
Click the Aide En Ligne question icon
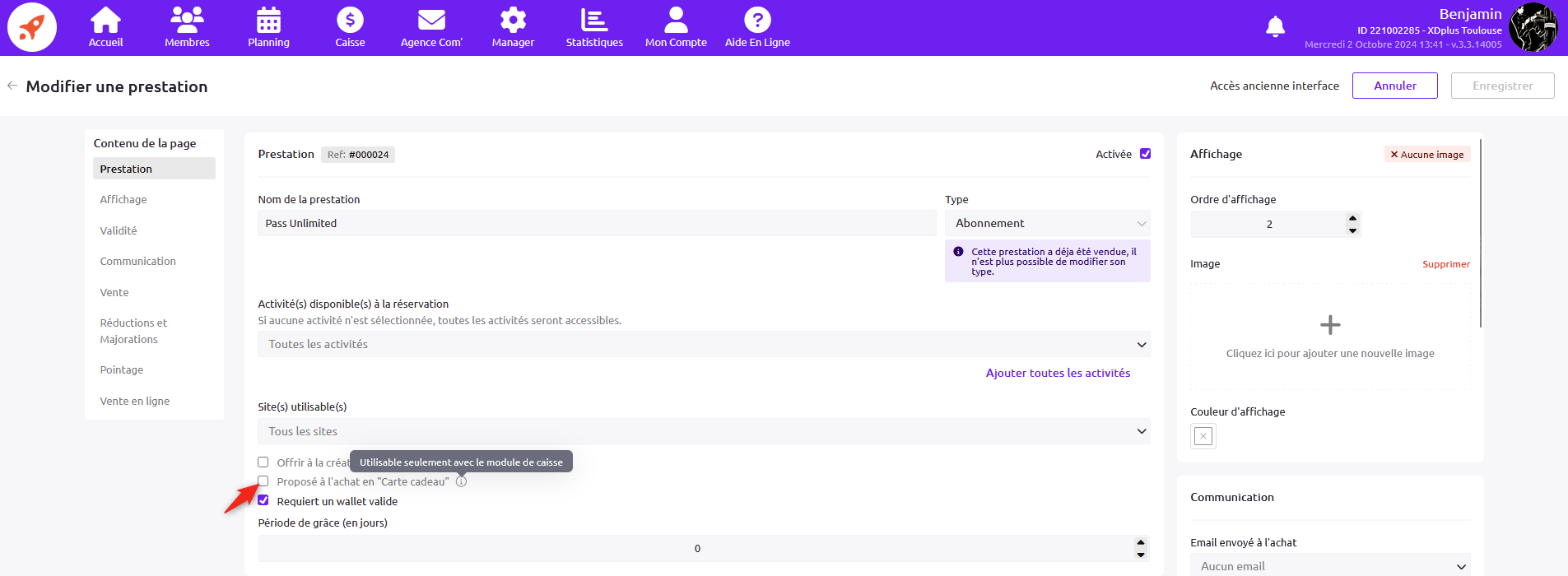[x=757, y=21]
